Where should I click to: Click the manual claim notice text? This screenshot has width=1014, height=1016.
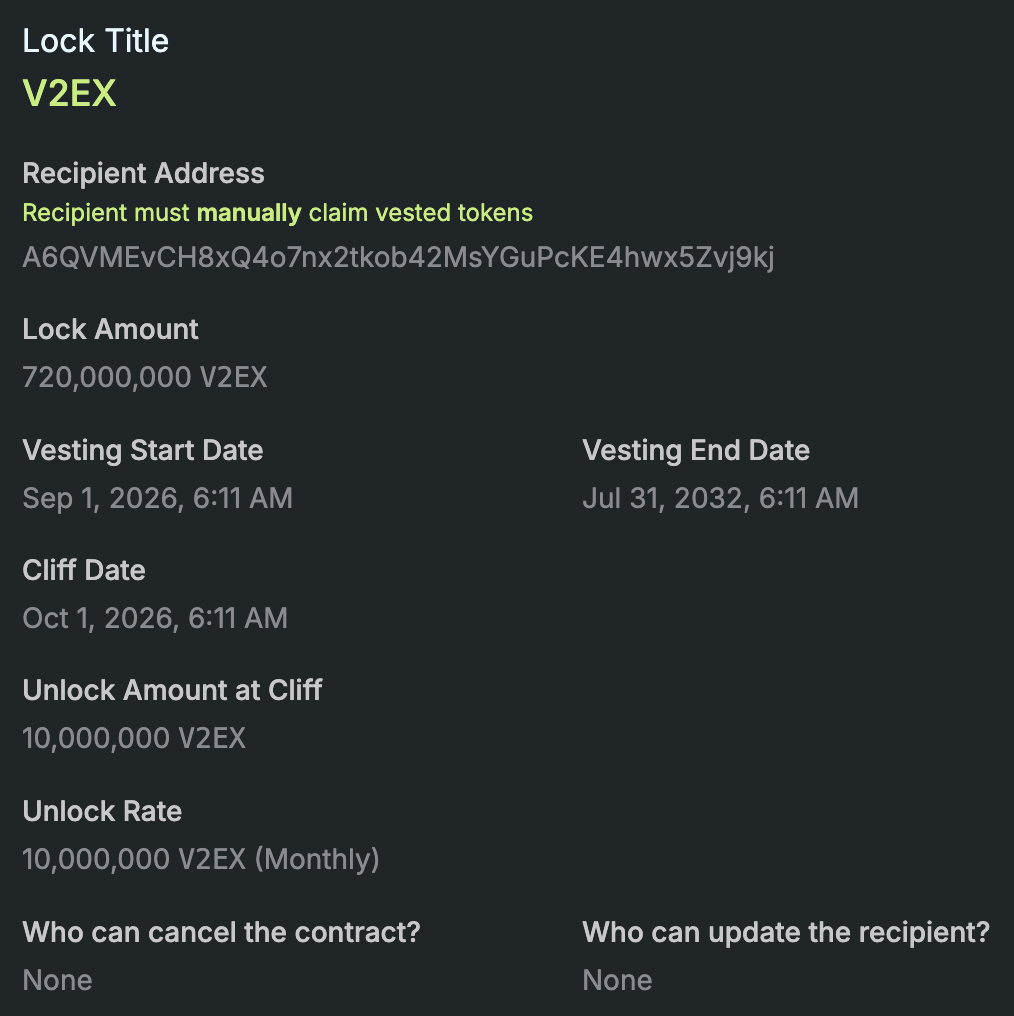point(277,213)
